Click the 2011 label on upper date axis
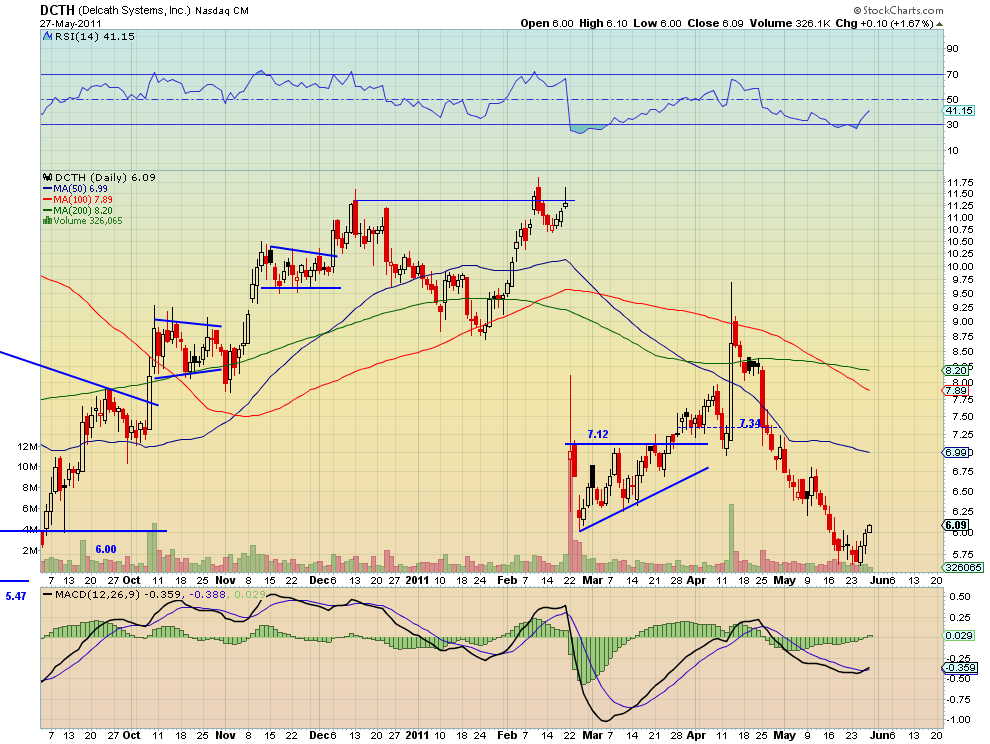 pos(417,580)
